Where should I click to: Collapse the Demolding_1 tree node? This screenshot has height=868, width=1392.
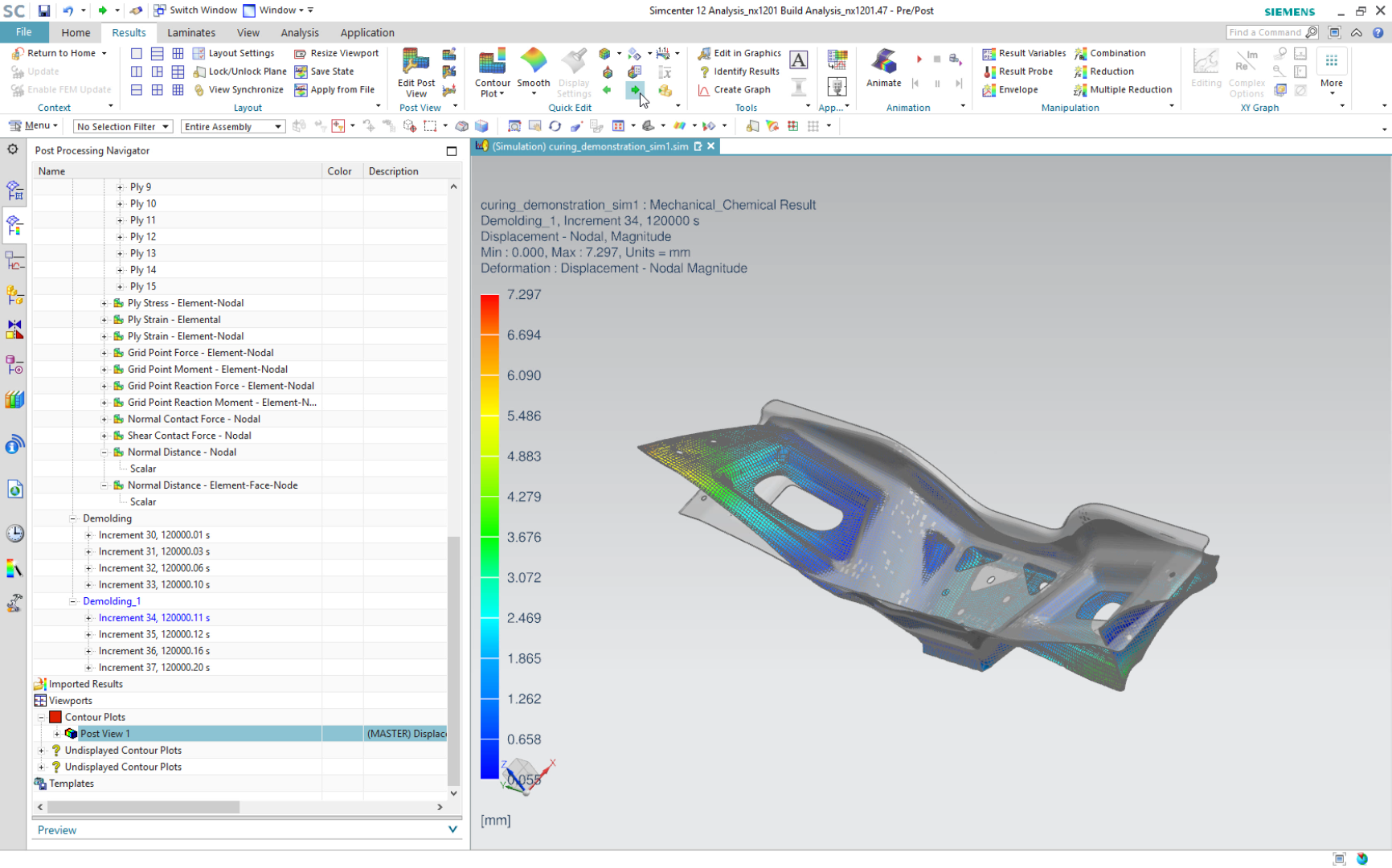point(72,601)
